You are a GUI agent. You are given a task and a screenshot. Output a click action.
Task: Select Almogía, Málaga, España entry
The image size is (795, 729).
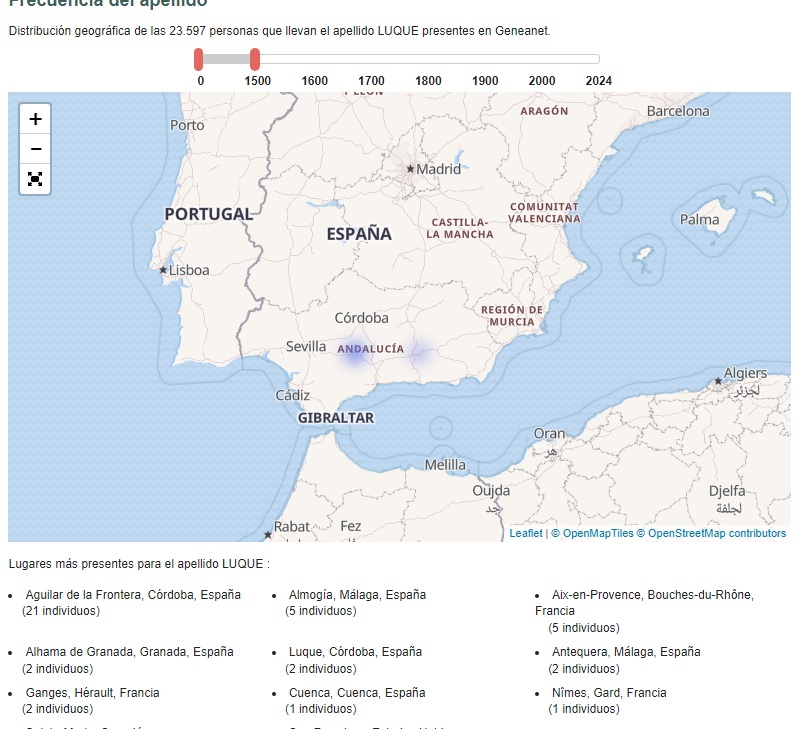tap(357, 595)
